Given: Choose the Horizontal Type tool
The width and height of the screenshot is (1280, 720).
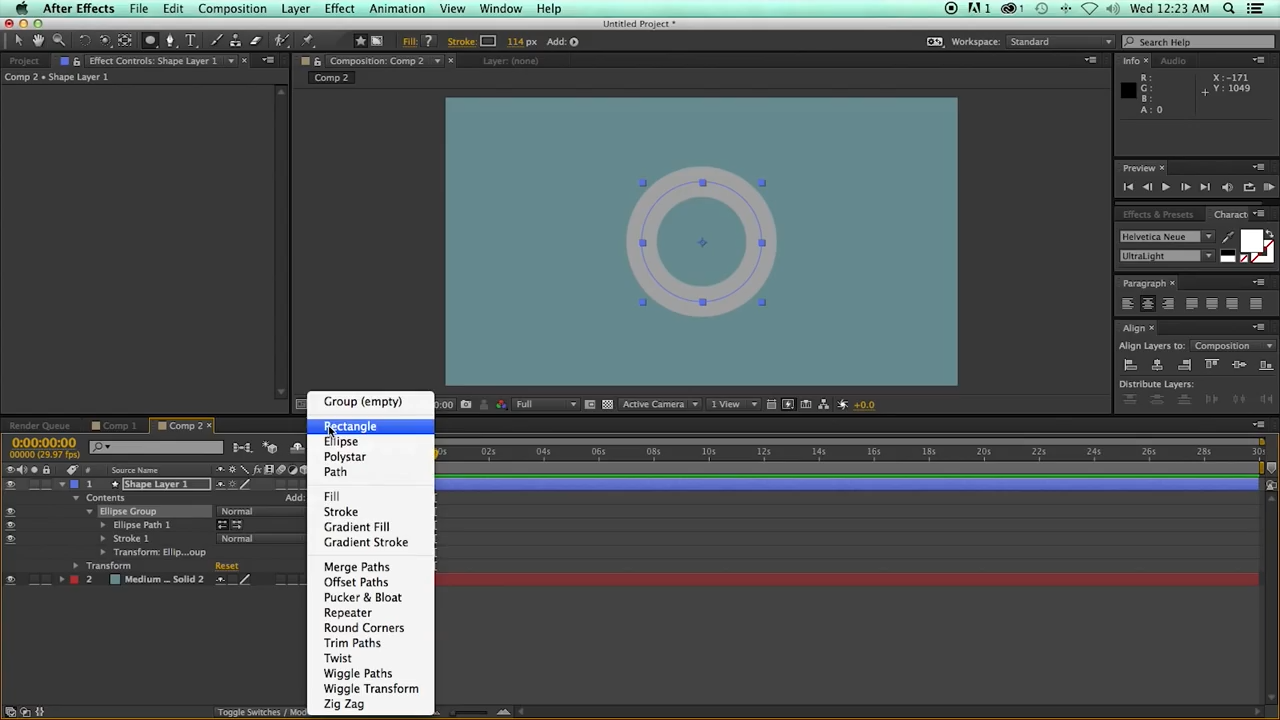Looking at the screenshot, I should click(190, 41).
